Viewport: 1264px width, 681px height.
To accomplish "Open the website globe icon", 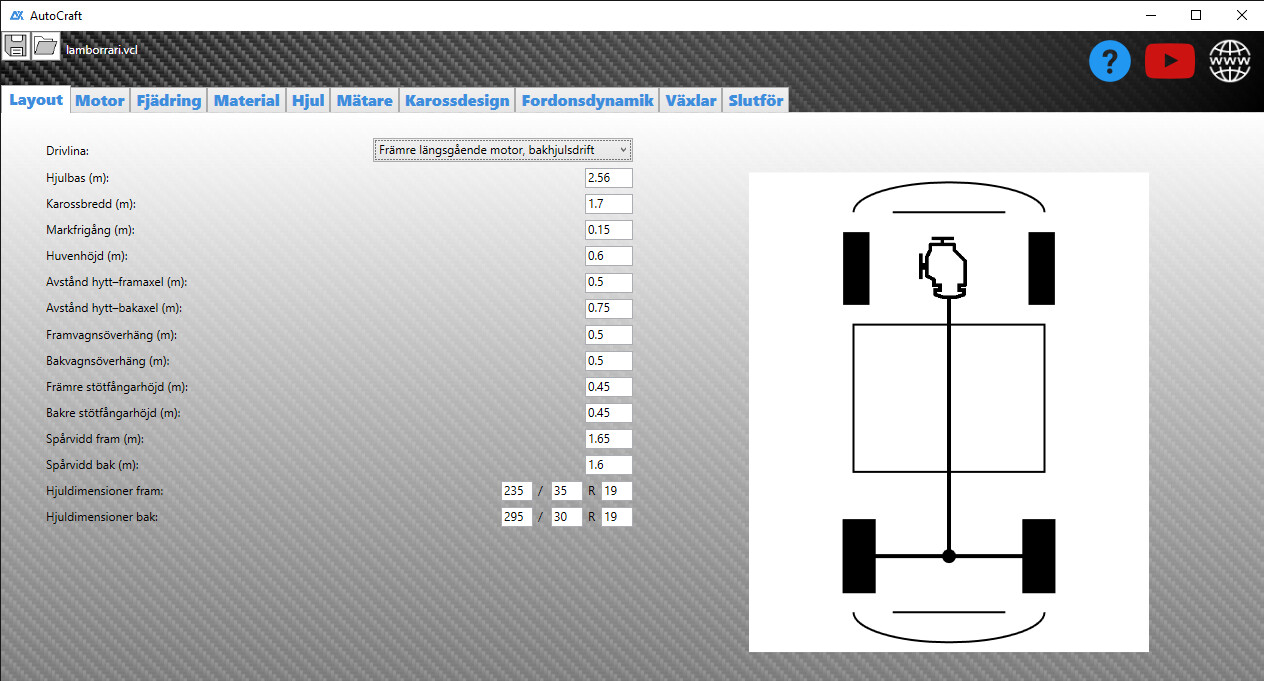I will click(x=1230, y=62).
